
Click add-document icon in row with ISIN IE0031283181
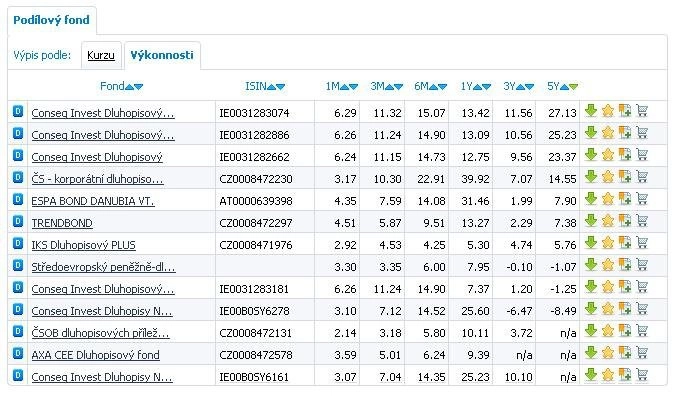click(x=625, y=287)
